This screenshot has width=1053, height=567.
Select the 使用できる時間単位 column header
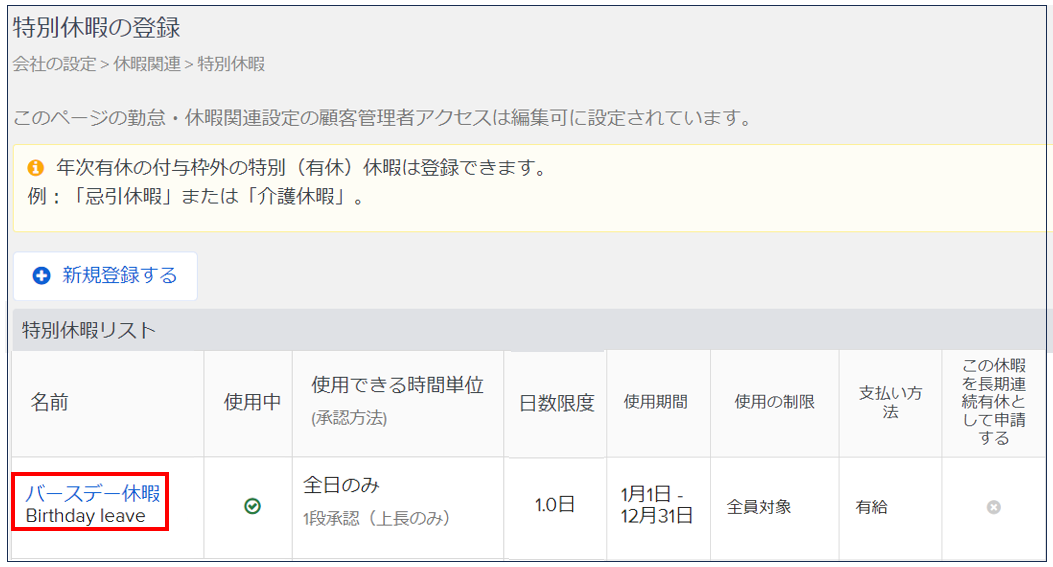[397, 386]
